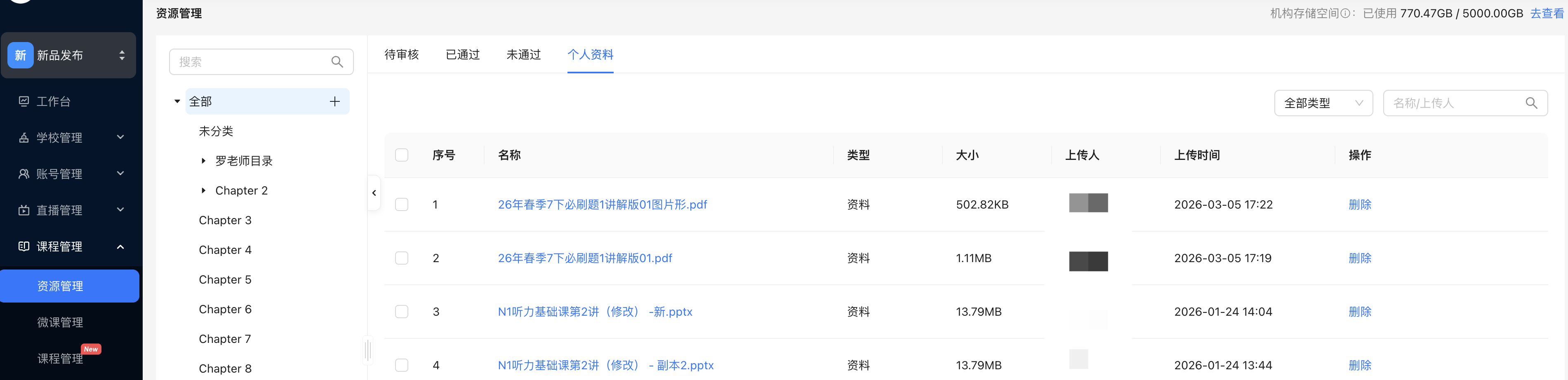Expand the 罗老师目录 tree folder
The height and width of the screenshot is (380, 1568).
pyautogui.click(x=203, y=161)
